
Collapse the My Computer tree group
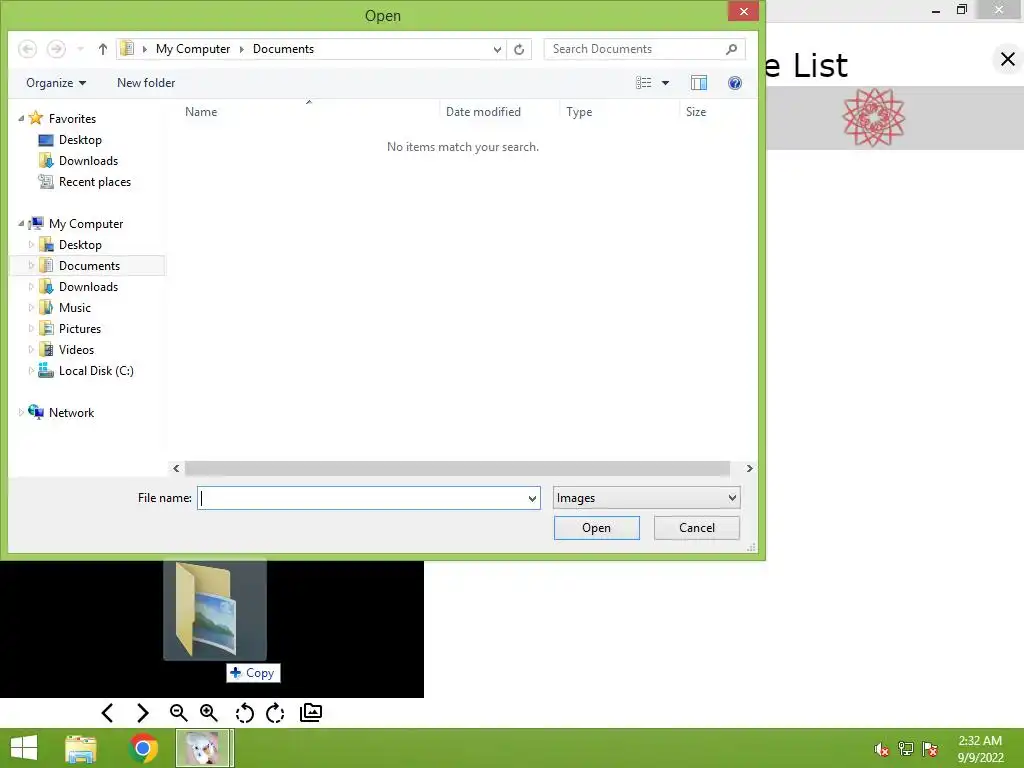21,223
